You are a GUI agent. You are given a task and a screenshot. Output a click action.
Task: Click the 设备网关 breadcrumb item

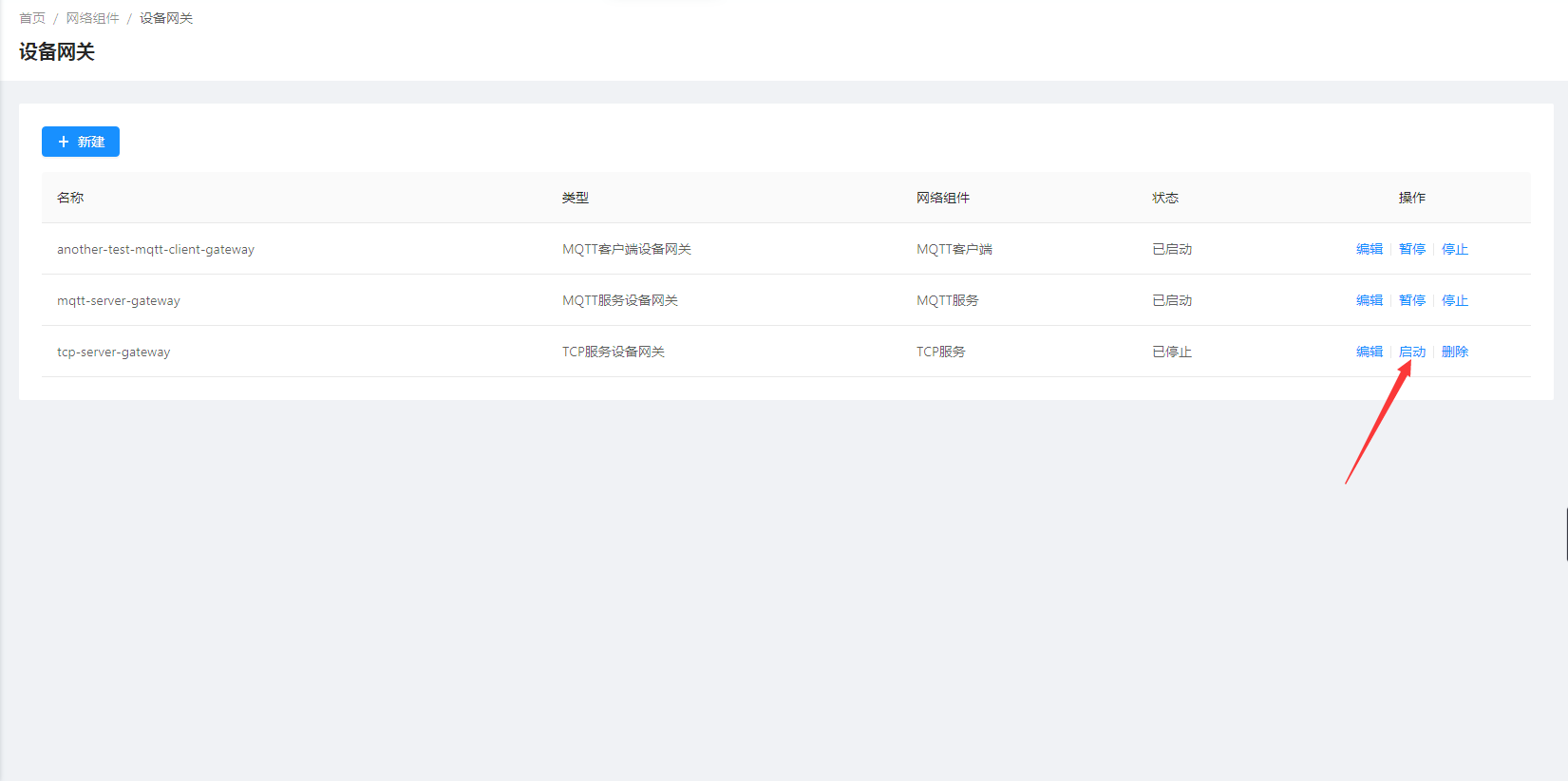coord(166,18)
